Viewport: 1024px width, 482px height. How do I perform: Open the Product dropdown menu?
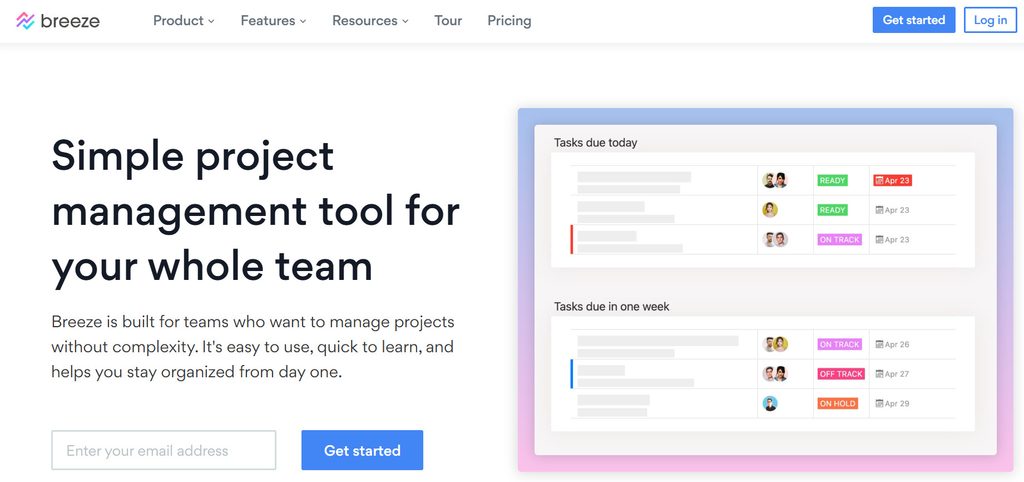tap(184, 21)
